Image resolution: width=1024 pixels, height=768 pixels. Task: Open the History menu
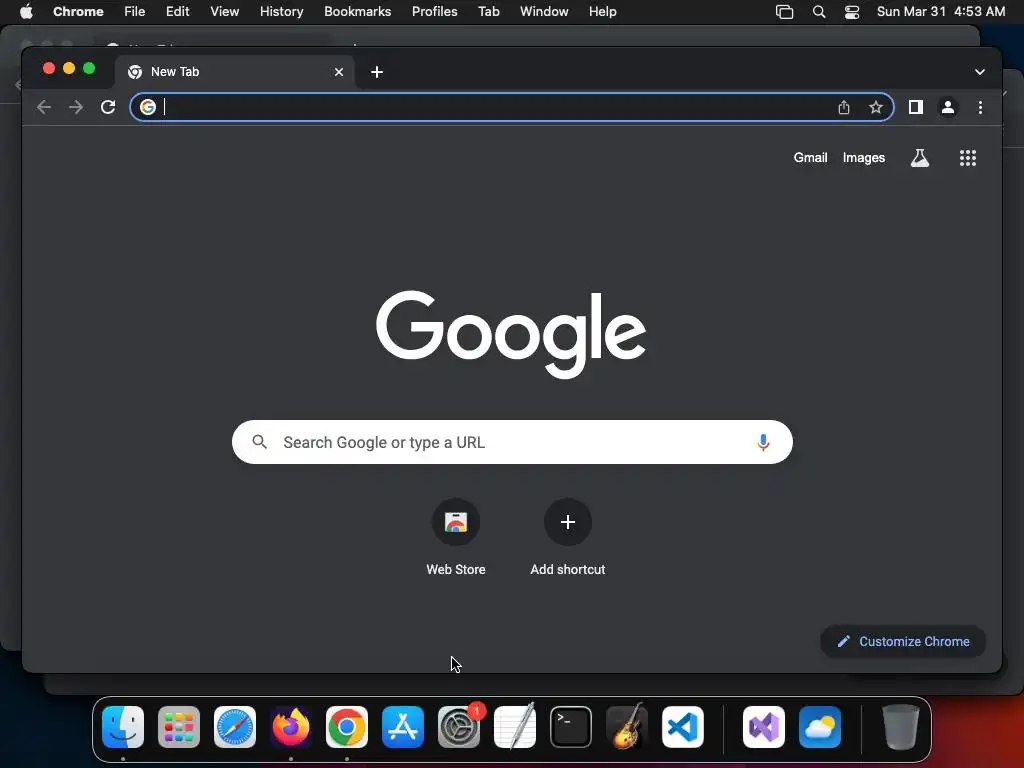(281, 11)
